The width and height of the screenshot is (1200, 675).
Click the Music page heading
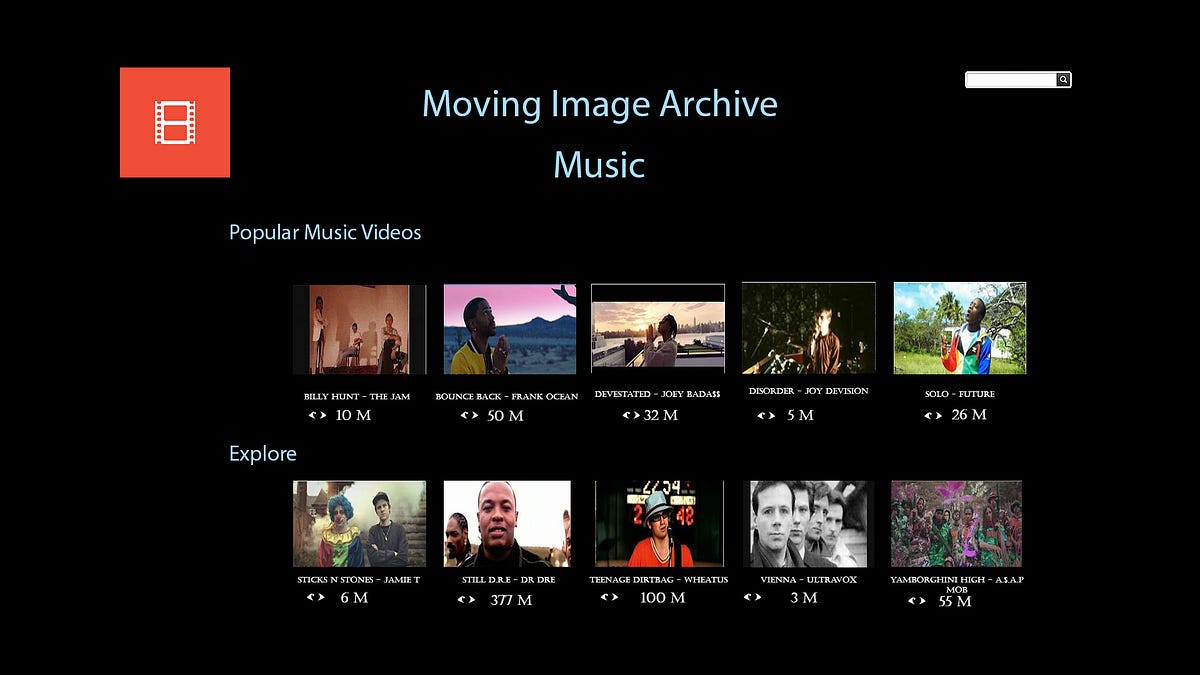(x=600, y=165)
